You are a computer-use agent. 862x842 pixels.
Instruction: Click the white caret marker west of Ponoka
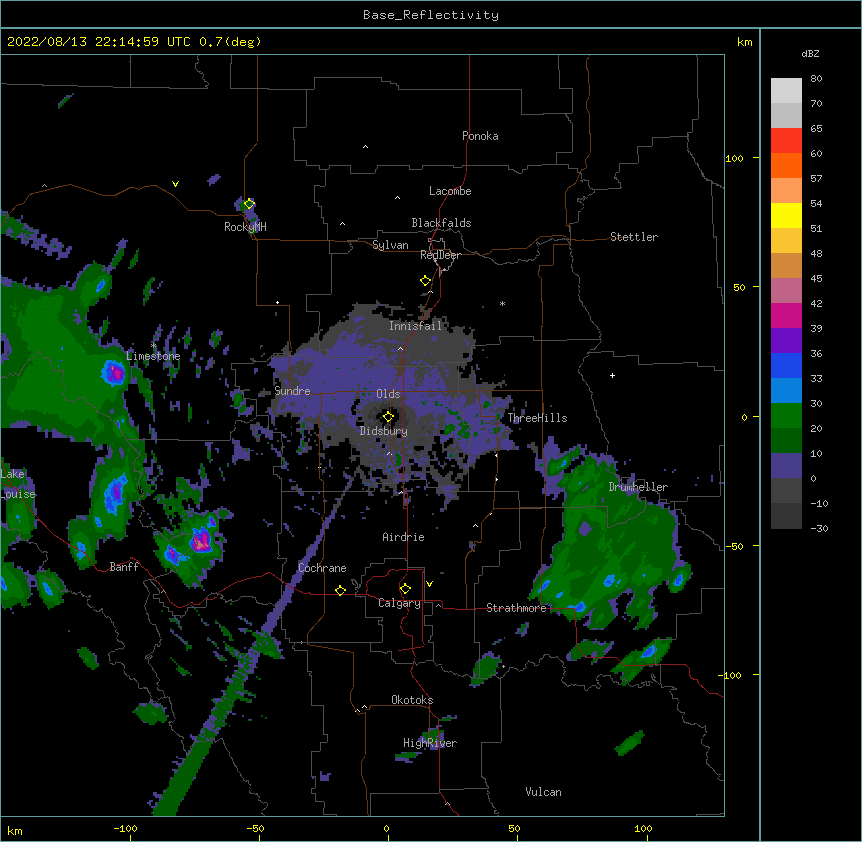366,147
